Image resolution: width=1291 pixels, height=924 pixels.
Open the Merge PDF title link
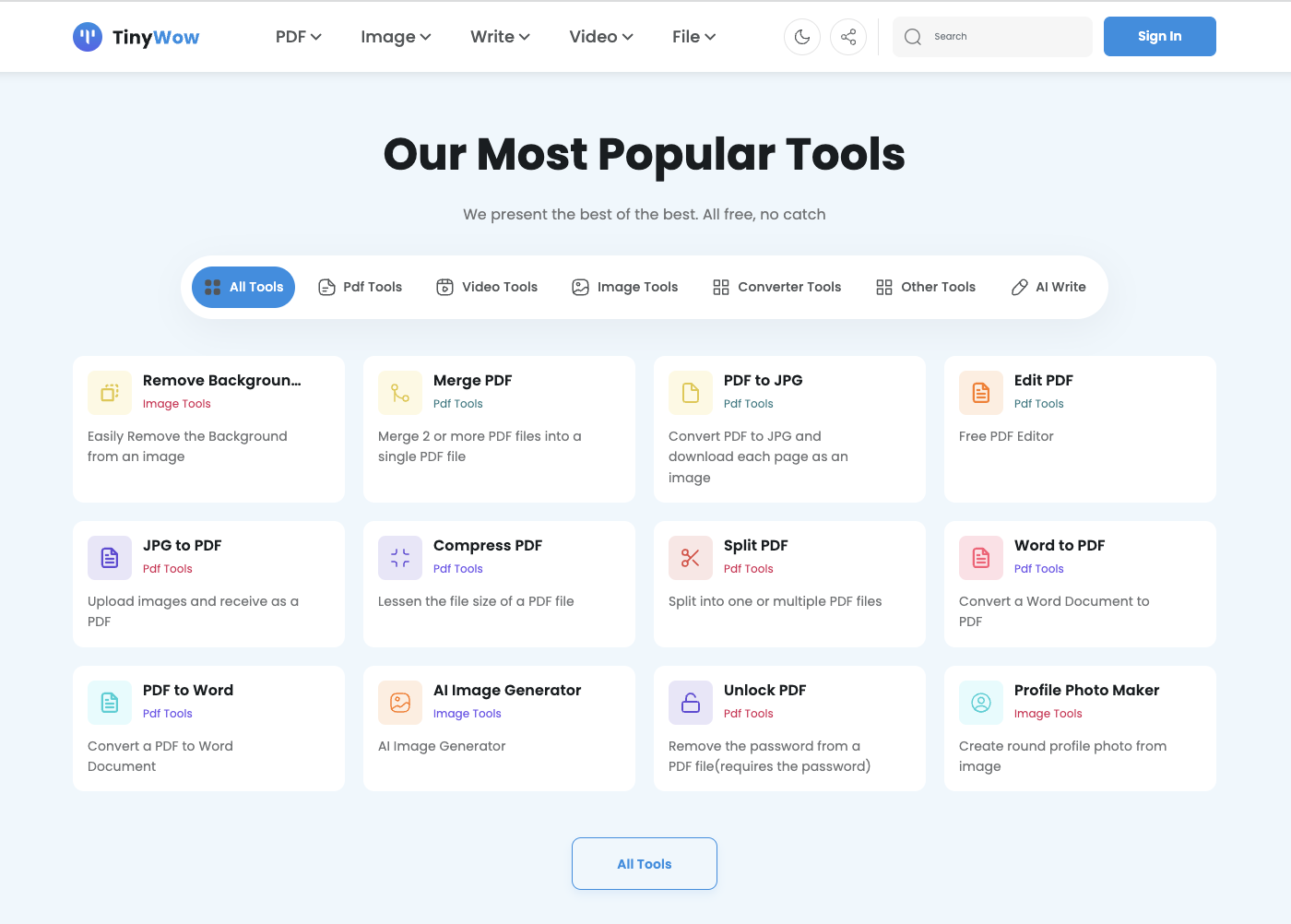[x=473, y=380]
